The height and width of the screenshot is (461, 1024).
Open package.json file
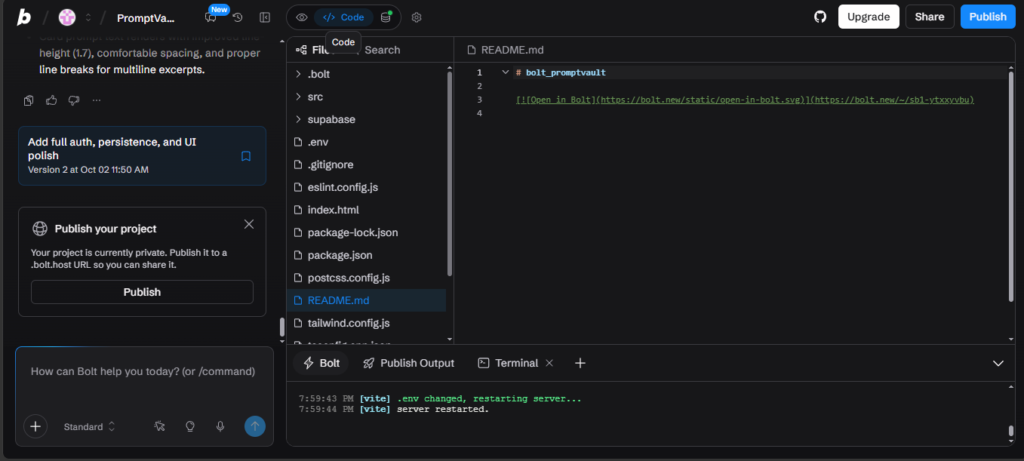(366, 255)
